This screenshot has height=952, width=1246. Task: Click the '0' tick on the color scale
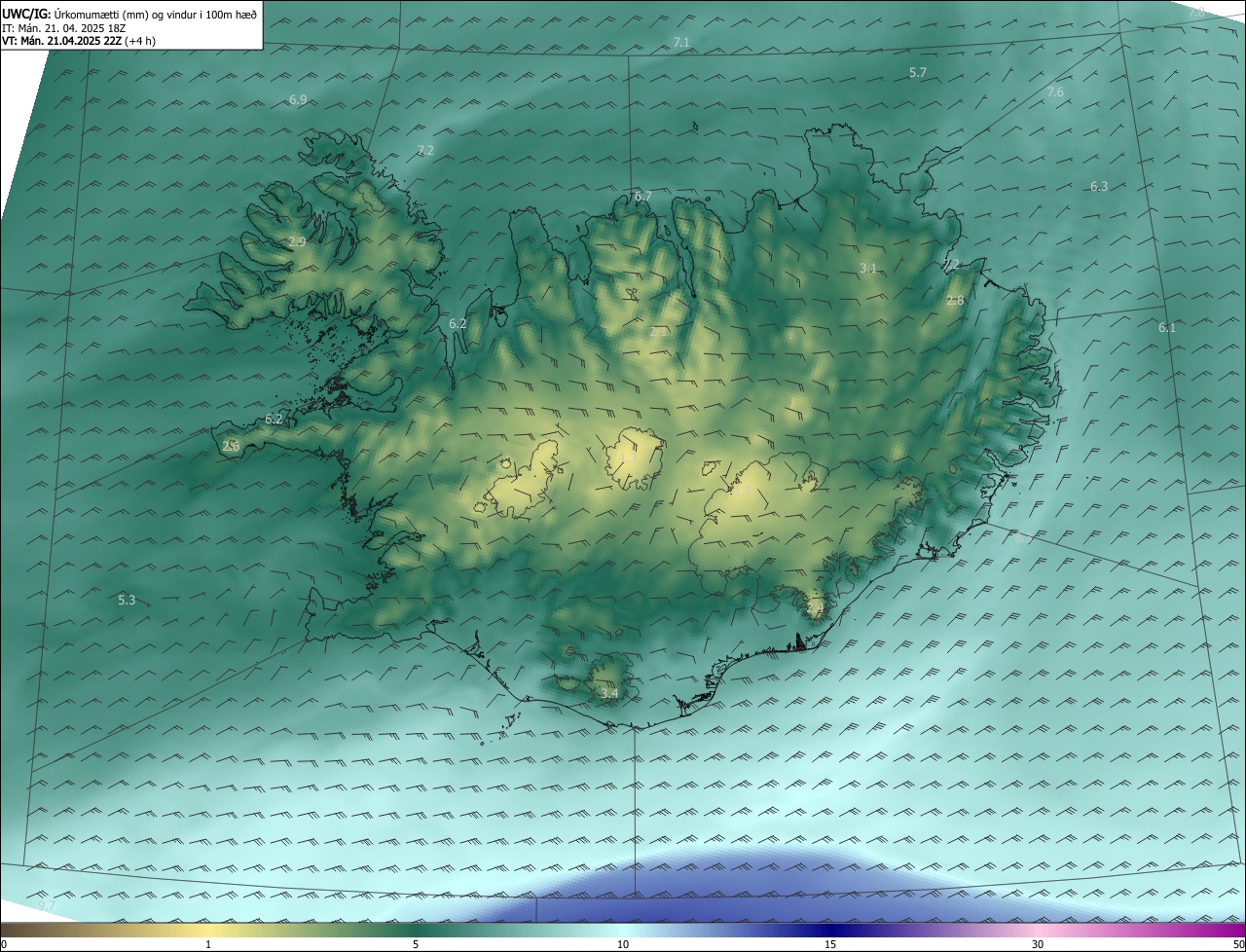[x=4, y=945]
